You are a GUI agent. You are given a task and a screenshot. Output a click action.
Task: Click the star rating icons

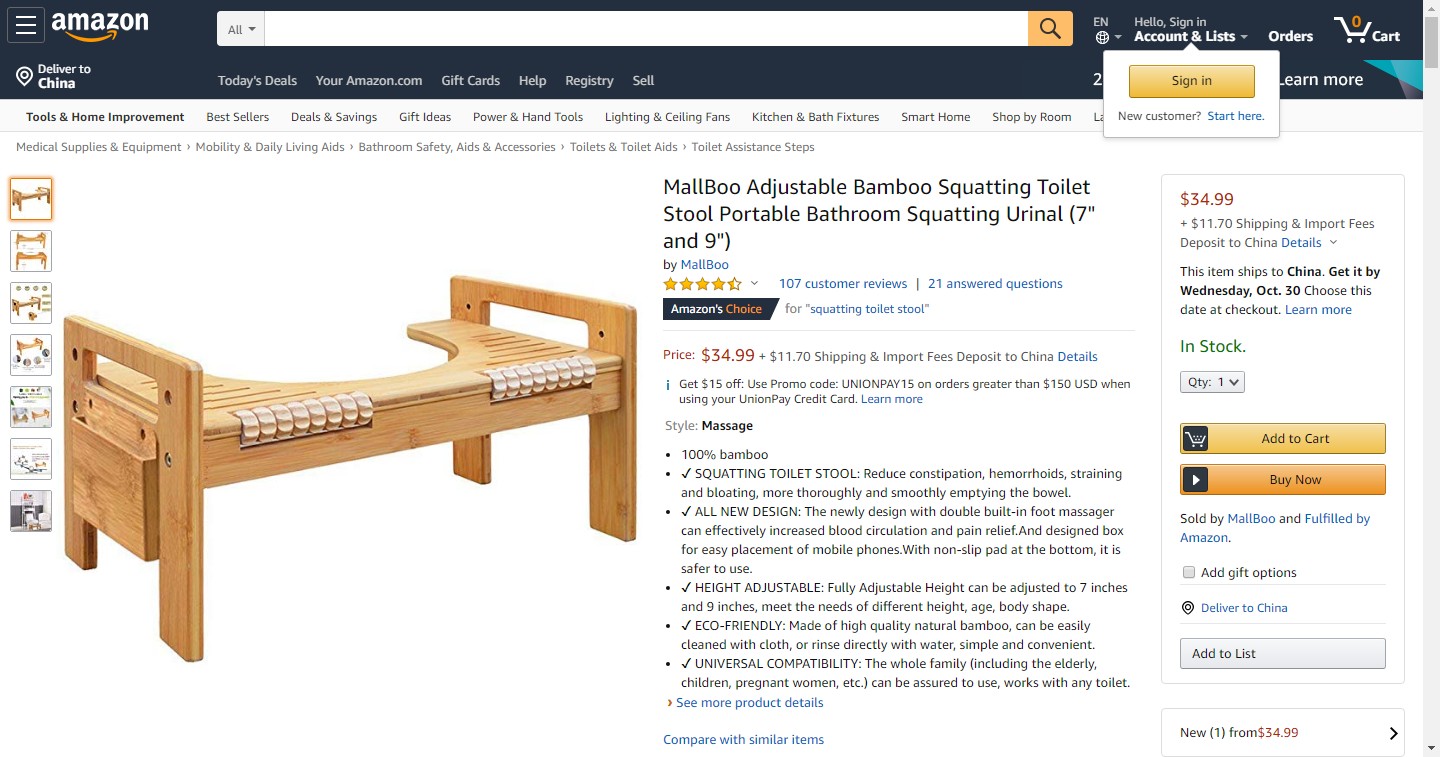pyautogui.click(x=703, y=284)
